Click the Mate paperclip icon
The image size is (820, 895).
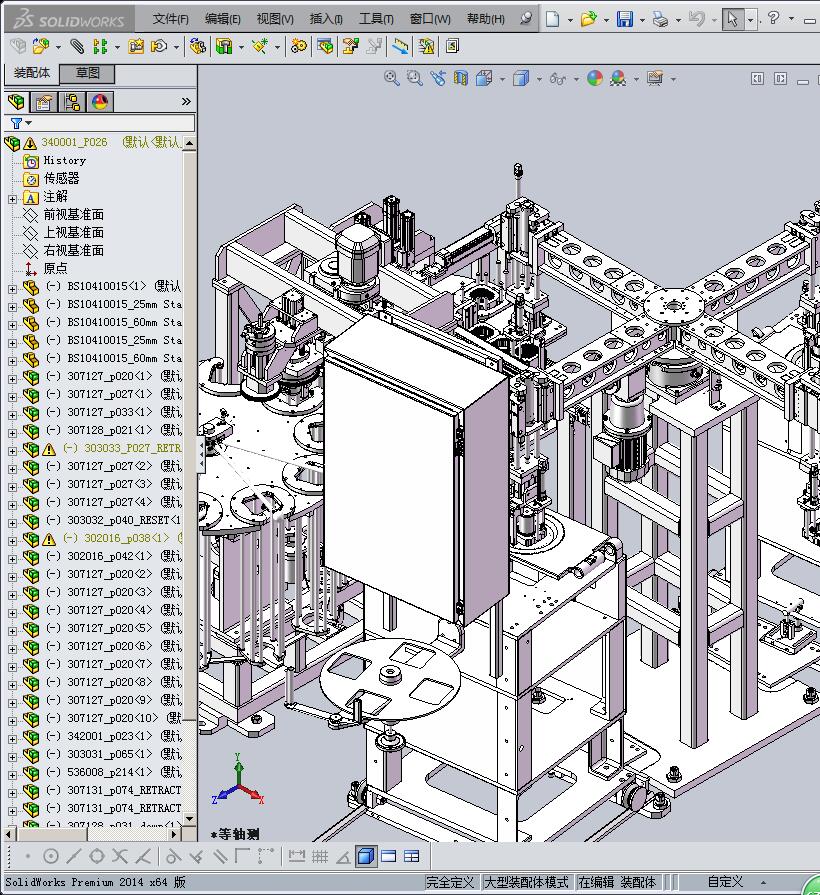(76, 46)
